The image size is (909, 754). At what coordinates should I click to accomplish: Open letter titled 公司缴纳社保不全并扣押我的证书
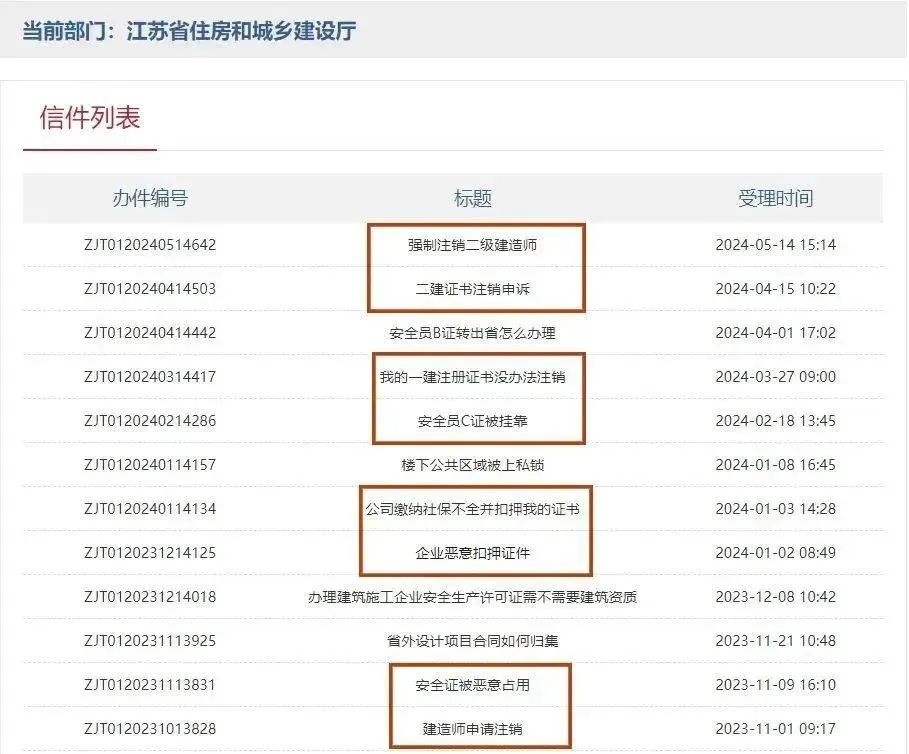(472, 509)
